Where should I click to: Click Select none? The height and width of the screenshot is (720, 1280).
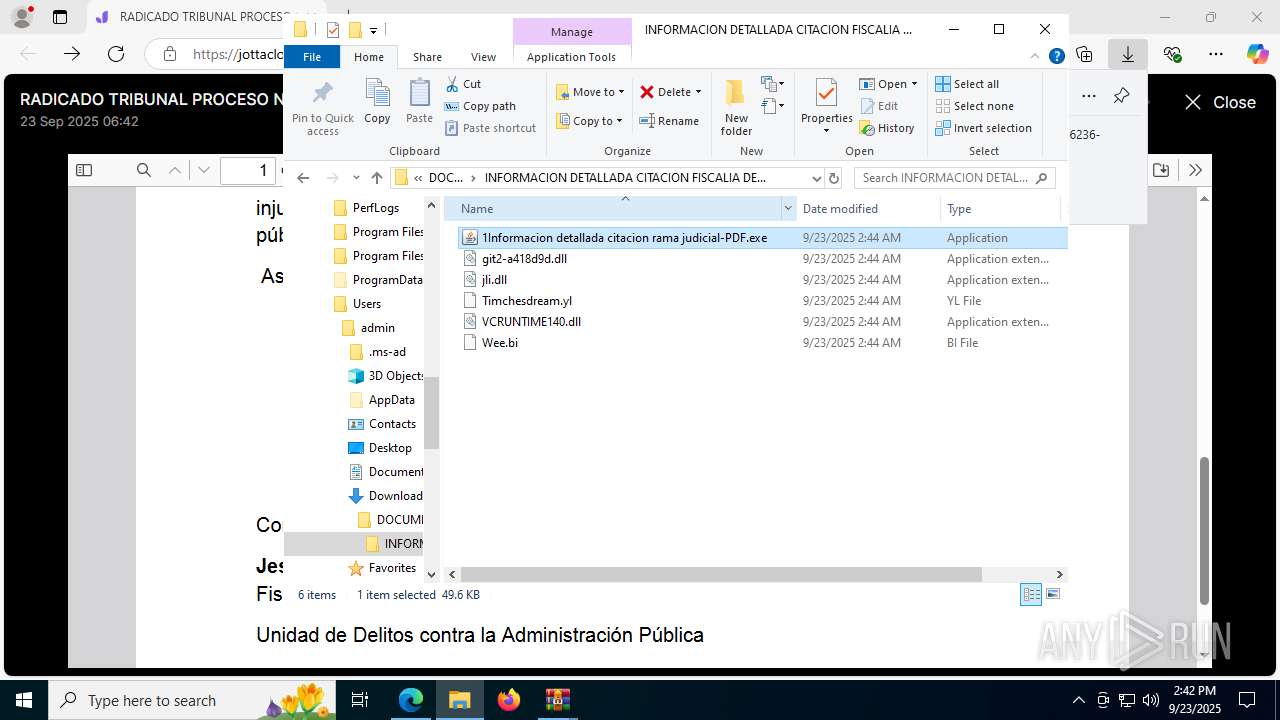(x=974, y=106)
